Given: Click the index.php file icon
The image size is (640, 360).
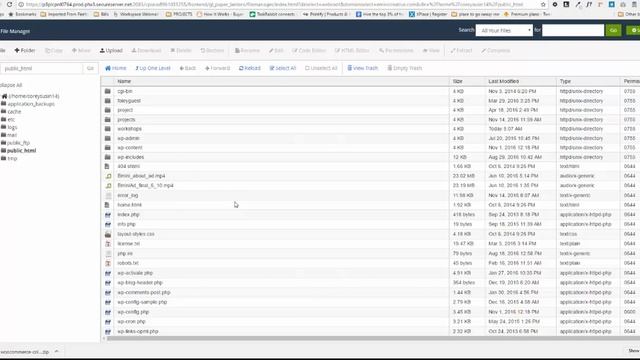Looking at the screenshot, I should (x=108, y=214).
